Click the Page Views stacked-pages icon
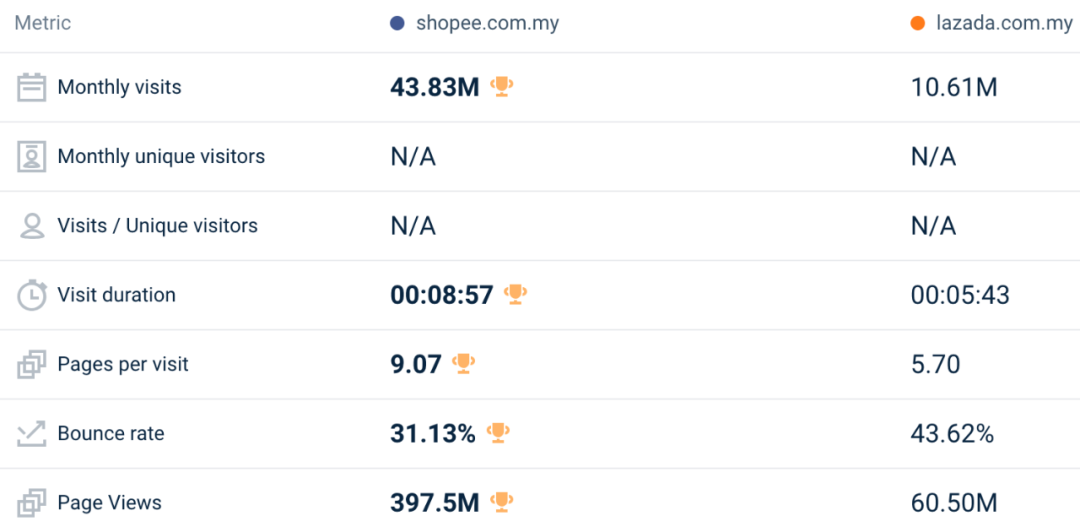Screen dimensions: 1080x532 click(32, 502)
